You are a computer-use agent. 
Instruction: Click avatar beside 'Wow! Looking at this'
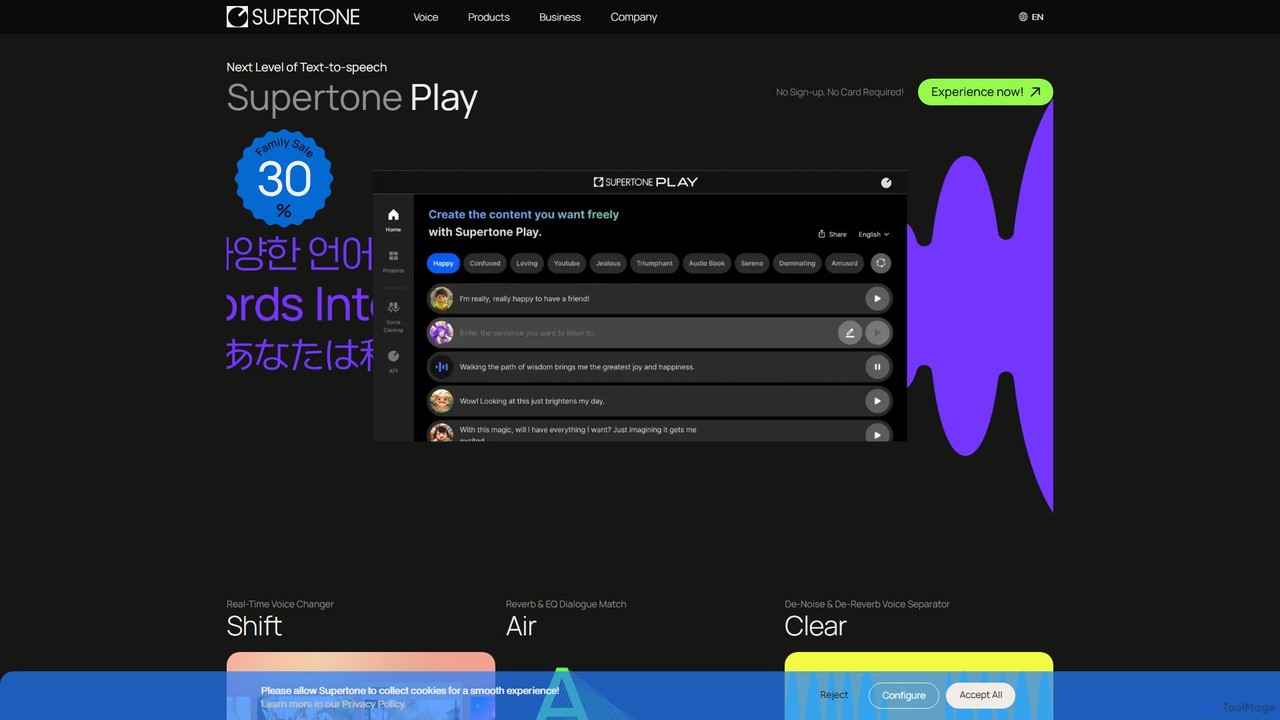441,401
